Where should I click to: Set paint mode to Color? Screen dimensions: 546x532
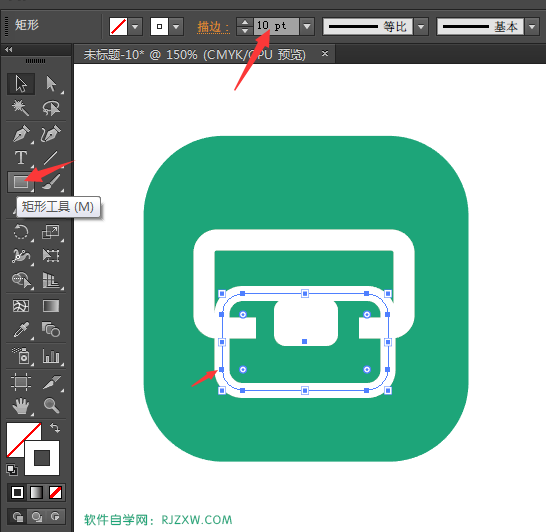coord(17,493)
